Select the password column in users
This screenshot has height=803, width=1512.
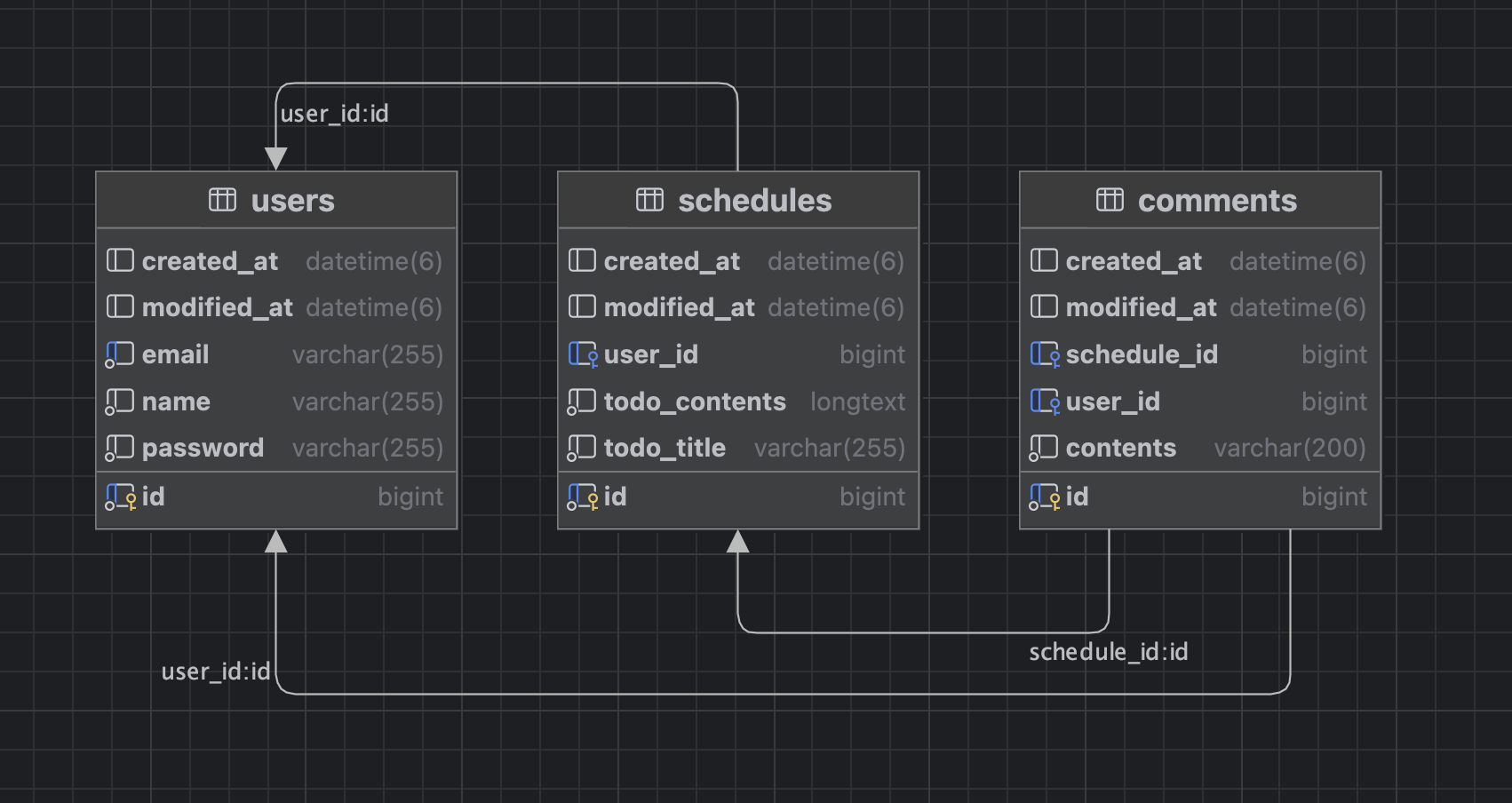(276, 448)
